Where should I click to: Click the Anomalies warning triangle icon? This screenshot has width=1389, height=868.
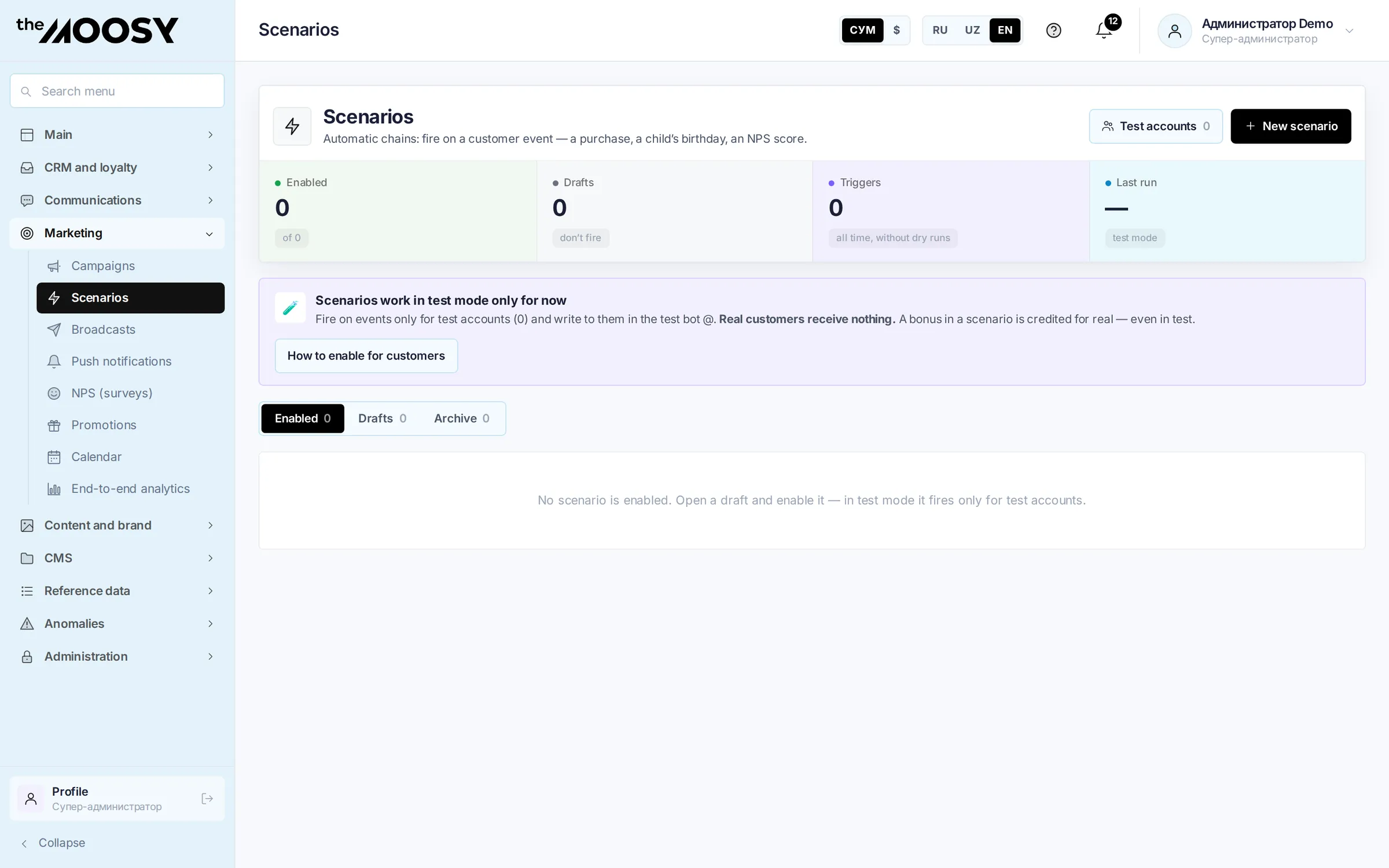click(27, 624)
